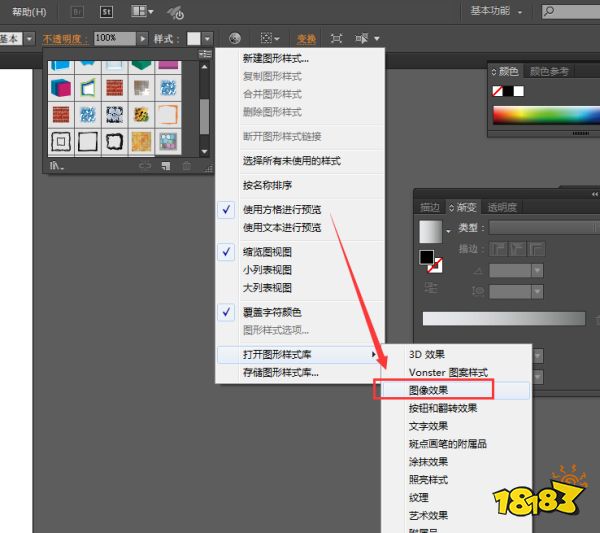Click the new graphic style icon in panel

click(x=166, y=166)
